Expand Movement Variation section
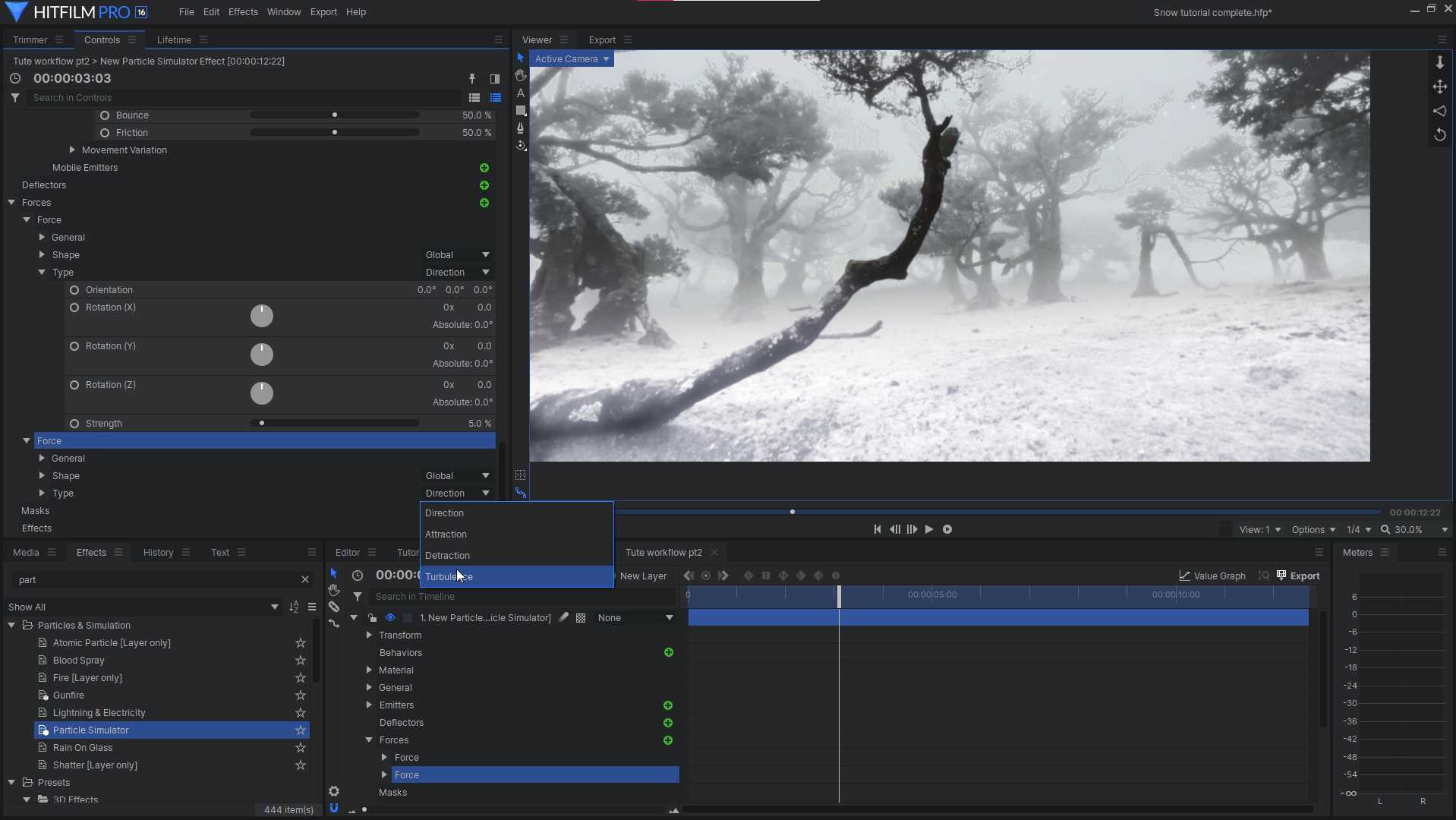Viewport: 1456px width, 820px height. 72,150
